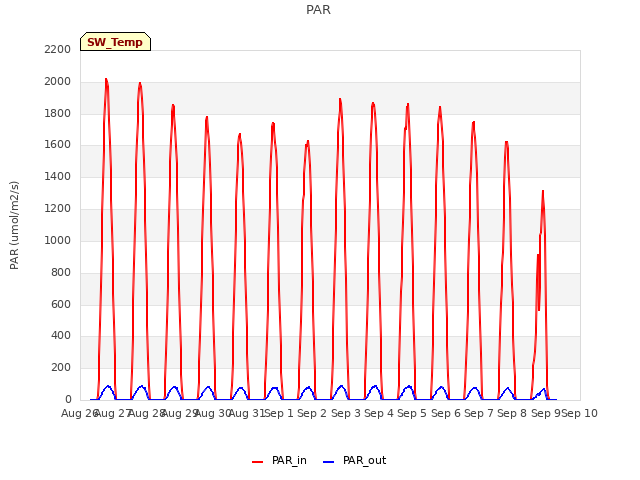The height and width of the screenshot is (480, 640).
Task: Toggle the PAR_in legend entry
Action: [x=279, y=460]
